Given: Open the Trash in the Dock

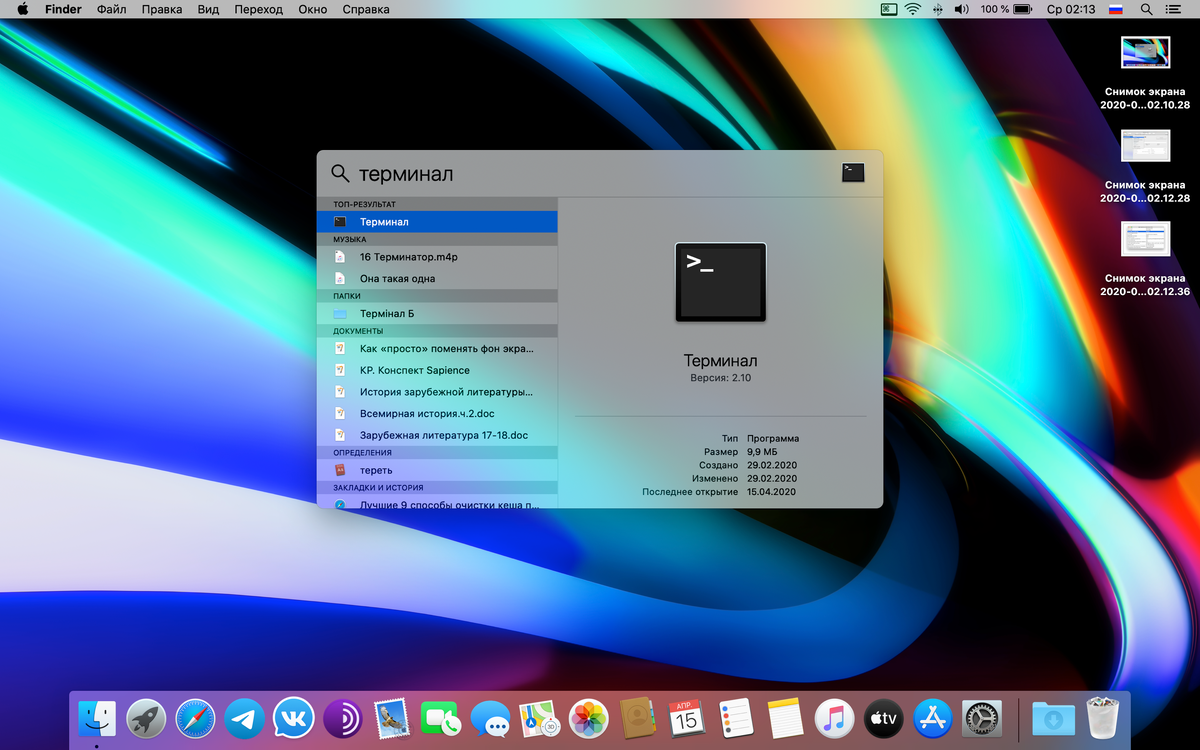Looking at the screenshot, I should tap(1102, 718).
